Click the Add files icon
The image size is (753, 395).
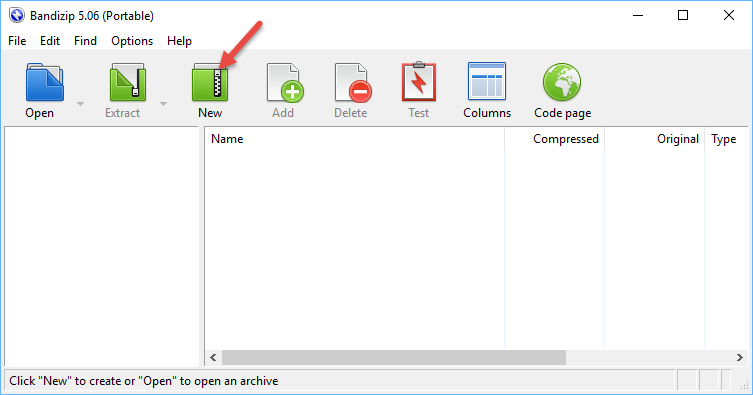click(285, 82)
